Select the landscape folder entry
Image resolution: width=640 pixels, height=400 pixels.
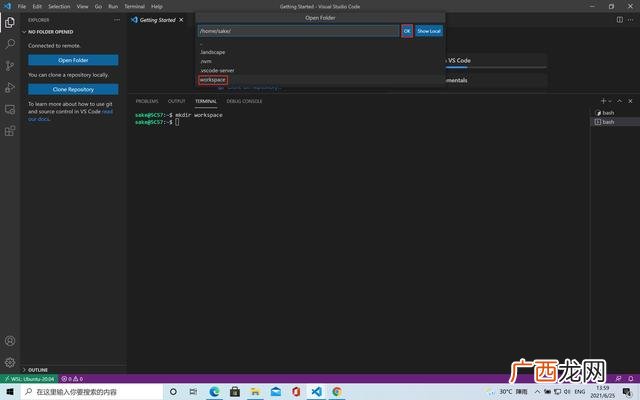click(320, 52)
